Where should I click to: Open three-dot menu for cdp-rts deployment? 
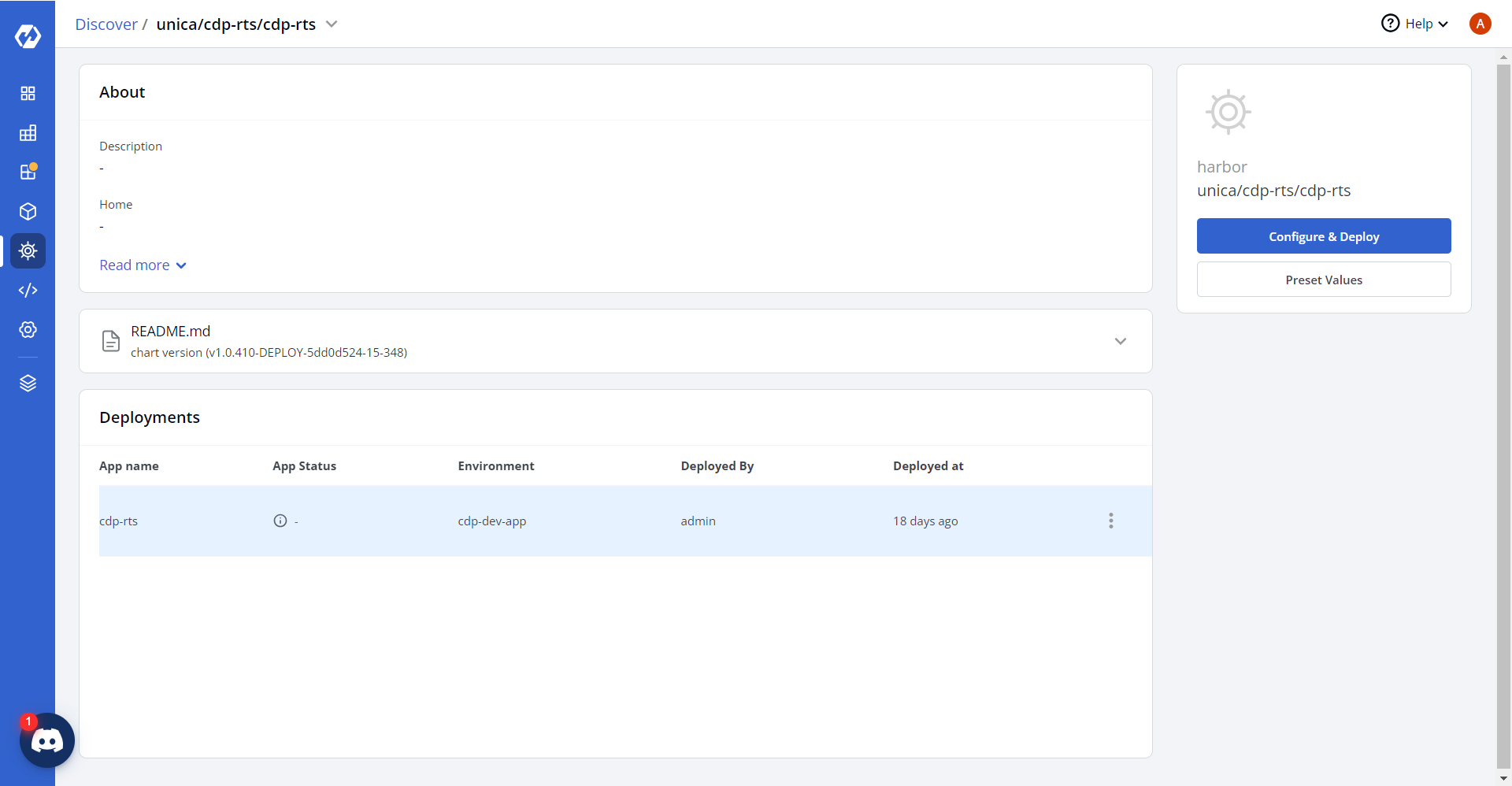coord(1111,521)
